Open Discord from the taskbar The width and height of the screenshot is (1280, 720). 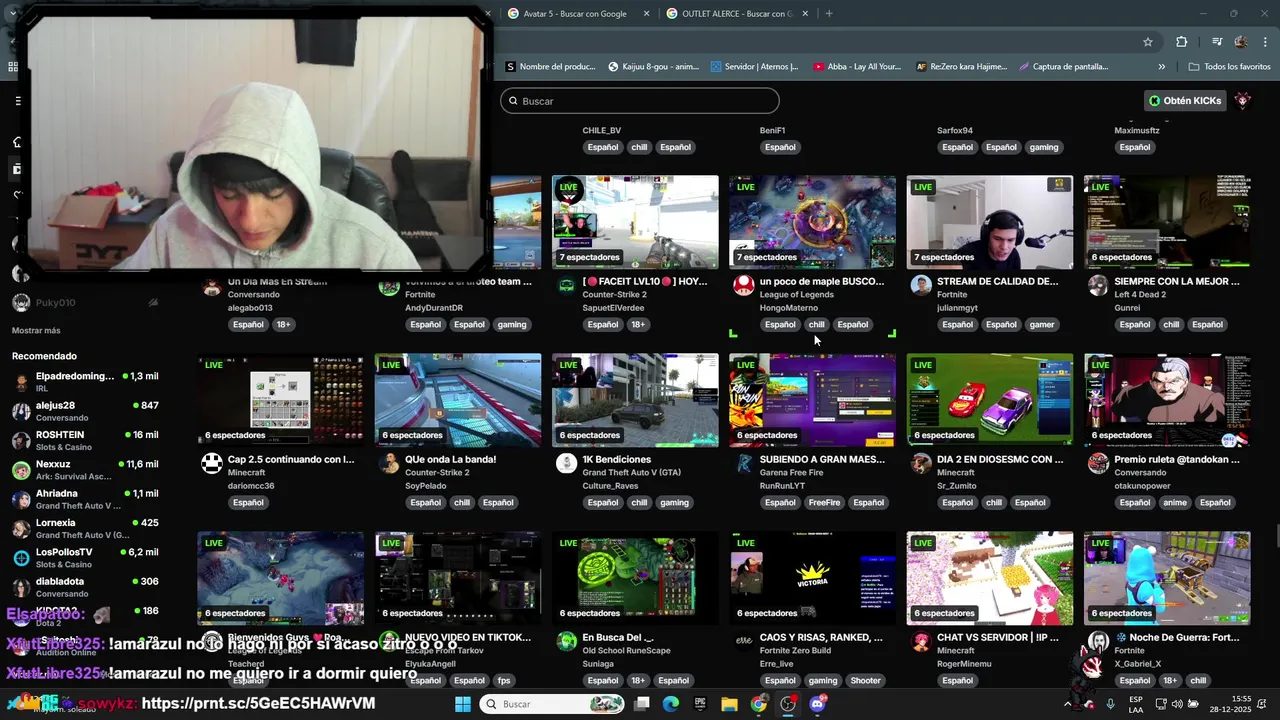pos(817,704)
